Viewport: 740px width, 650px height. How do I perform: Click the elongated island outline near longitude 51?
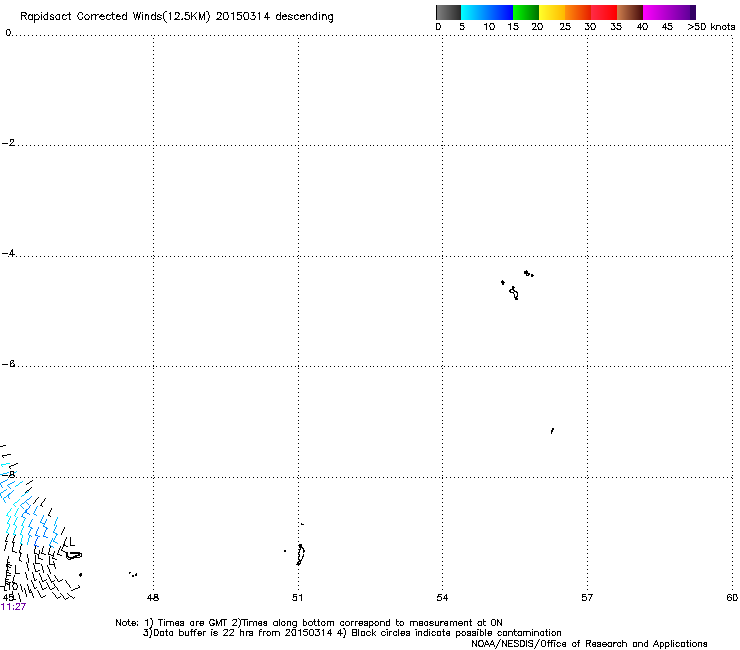300,555
